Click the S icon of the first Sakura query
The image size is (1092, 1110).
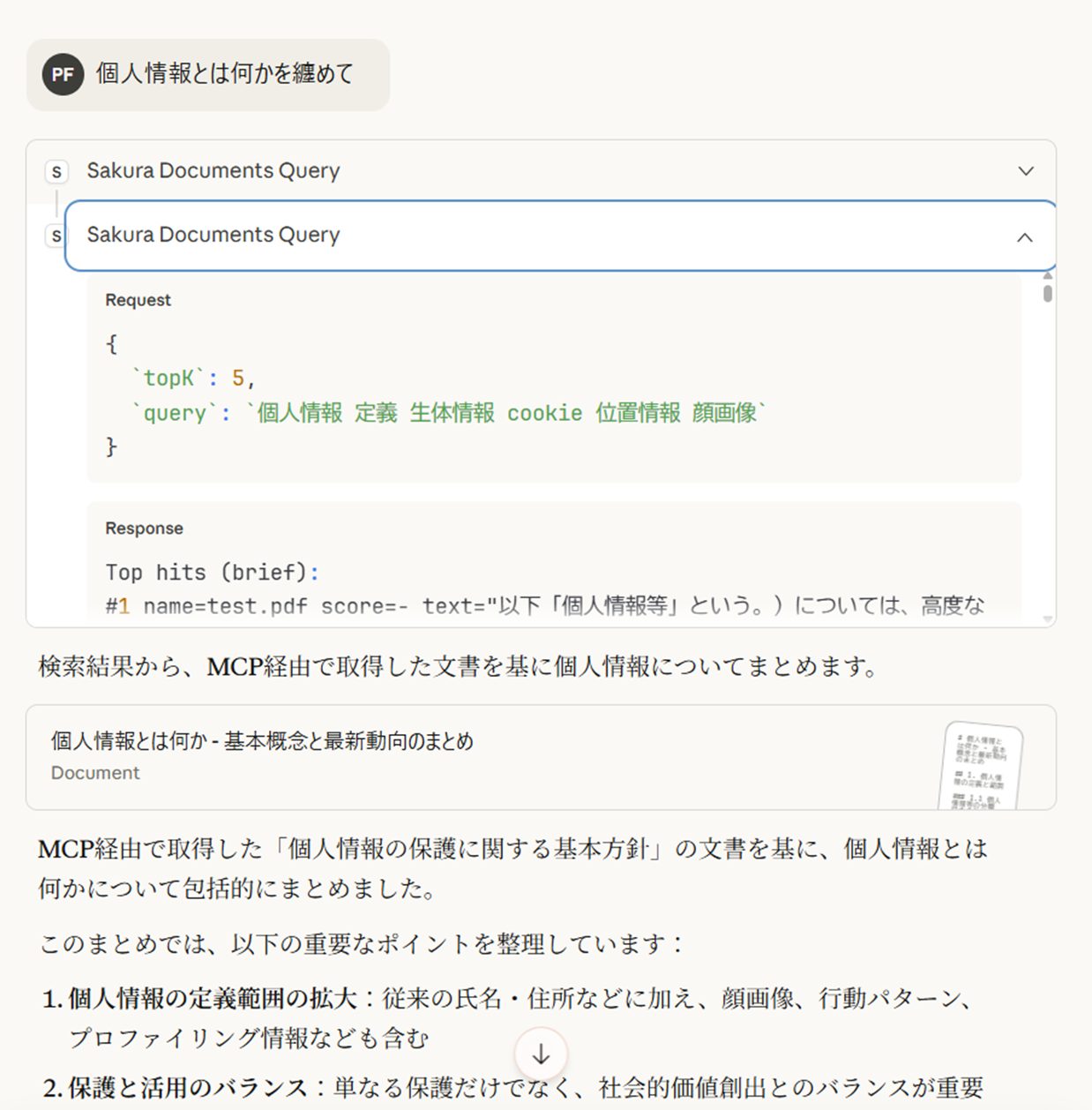(56, 171)
